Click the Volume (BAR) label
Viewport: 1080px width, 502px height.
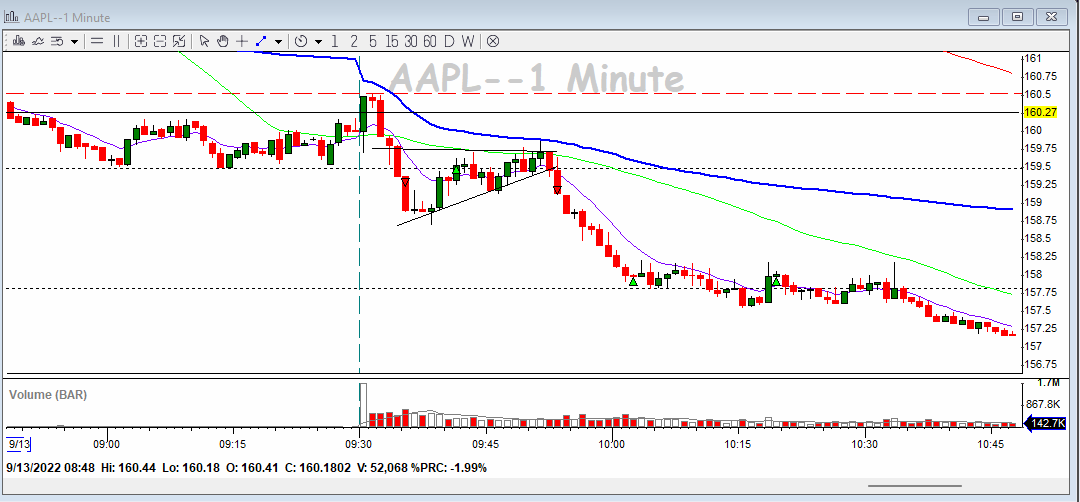click(48, 395)
